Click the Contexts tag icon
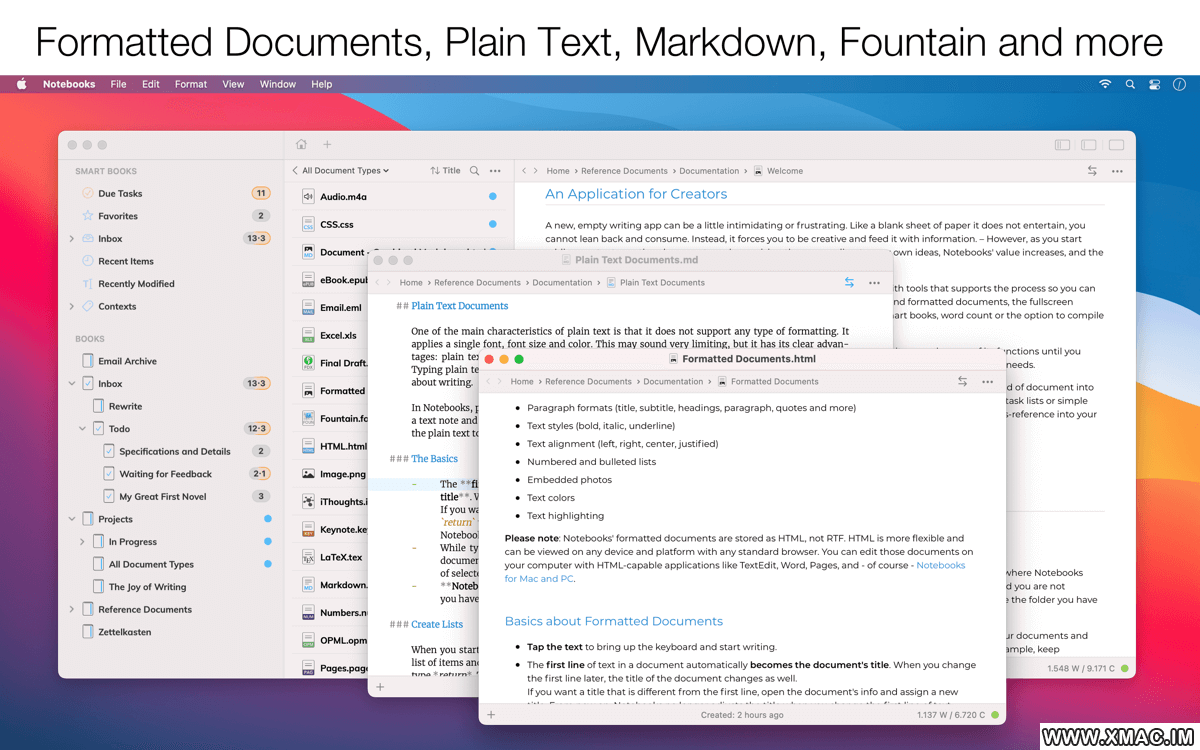The height and width of the screenshot is (750, 1200). click(88, 306)
